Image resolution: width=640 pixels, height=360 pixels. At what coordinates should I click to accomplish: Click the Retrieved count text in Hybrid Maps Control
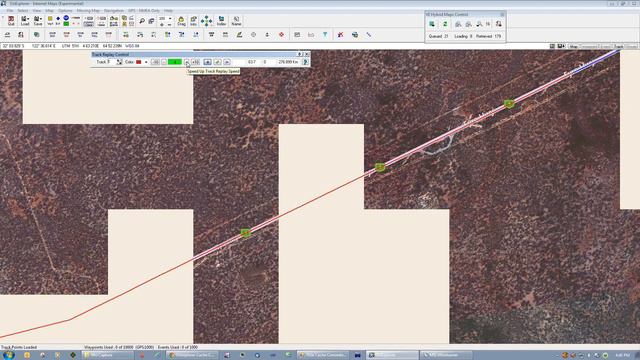pyautogui.click(x=489, y=36)
